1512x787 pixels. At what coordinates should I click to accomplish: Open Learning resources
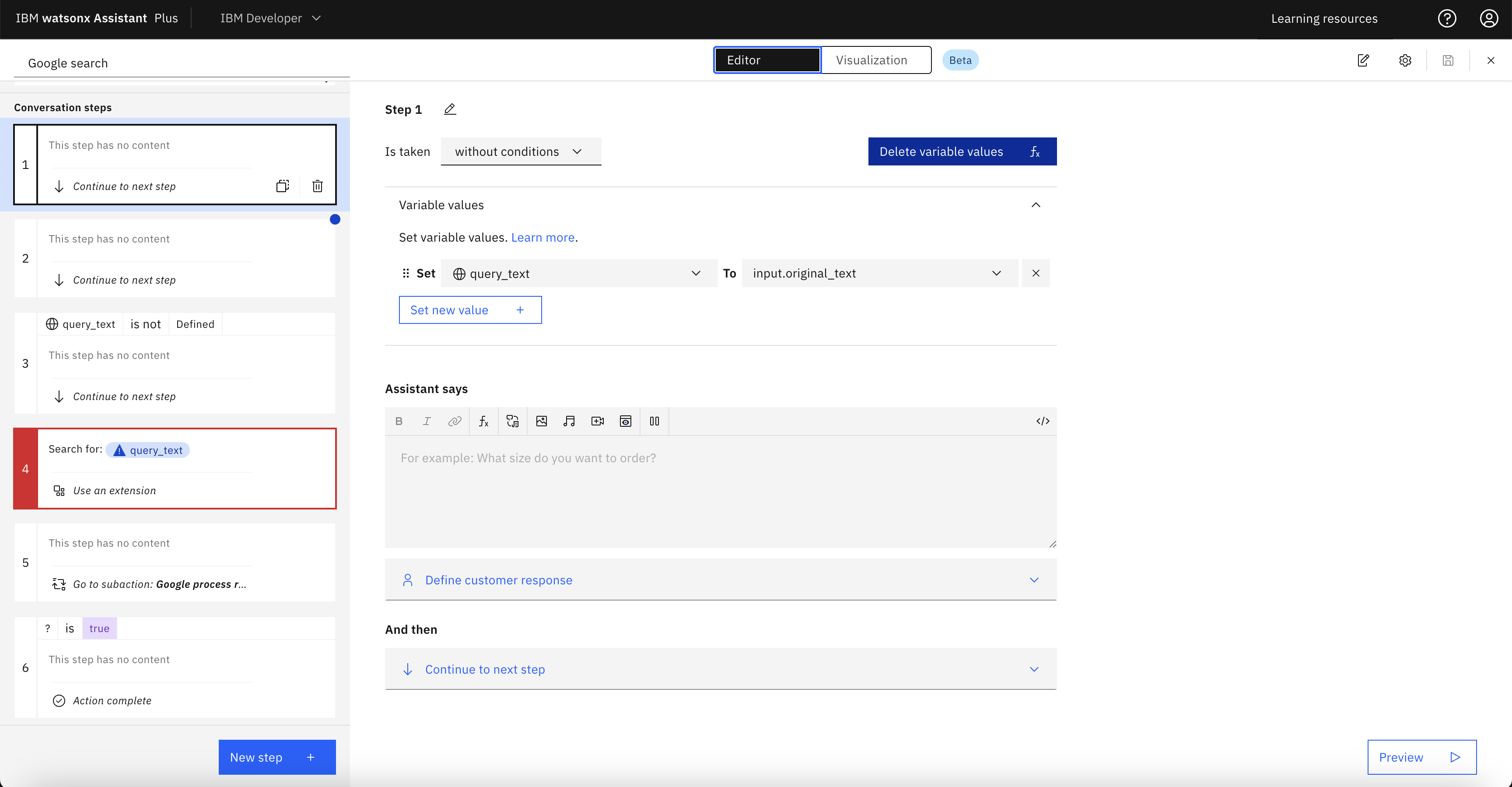(x=1324, y=18)
